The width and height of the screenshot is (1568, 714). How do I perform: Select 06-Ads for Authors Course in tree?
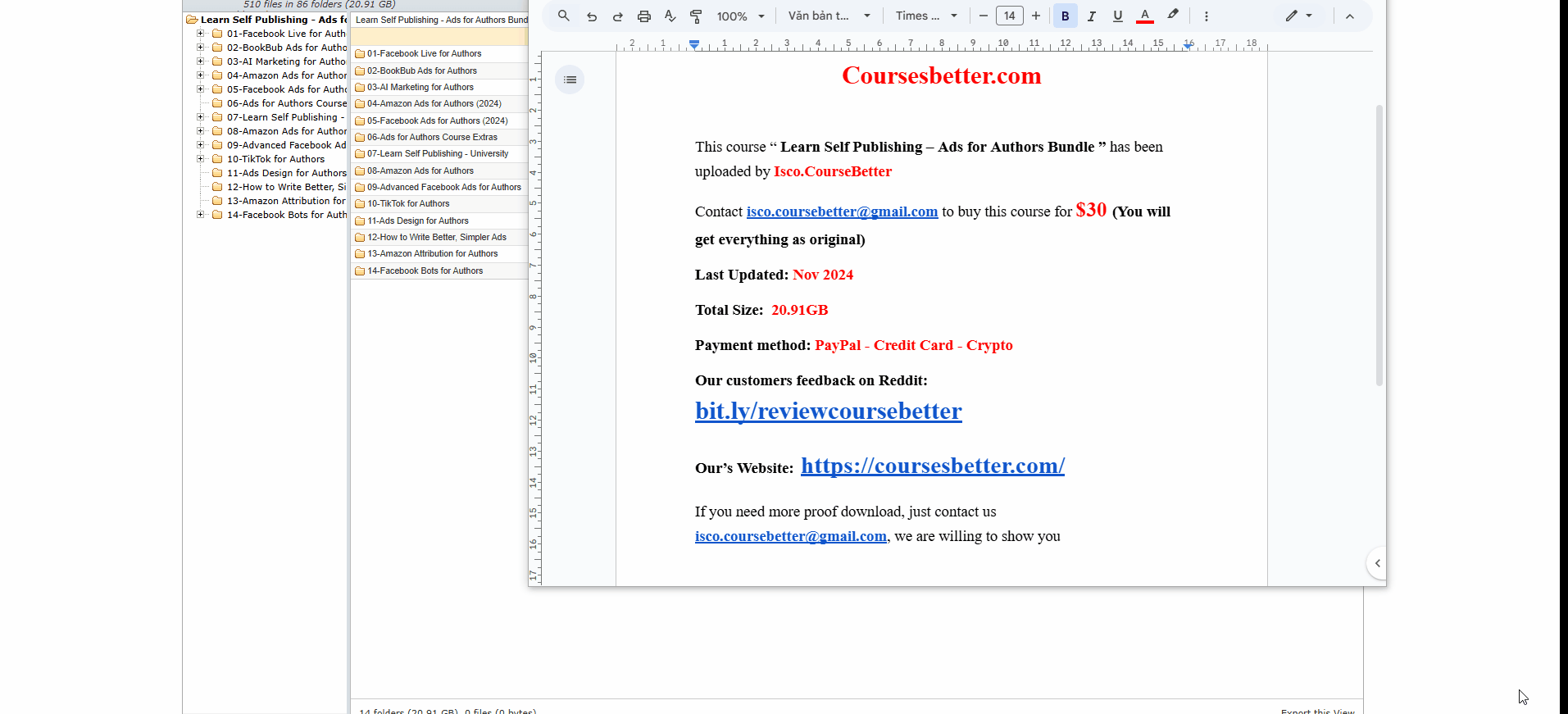pyautogui.click(x=287, y=103)
